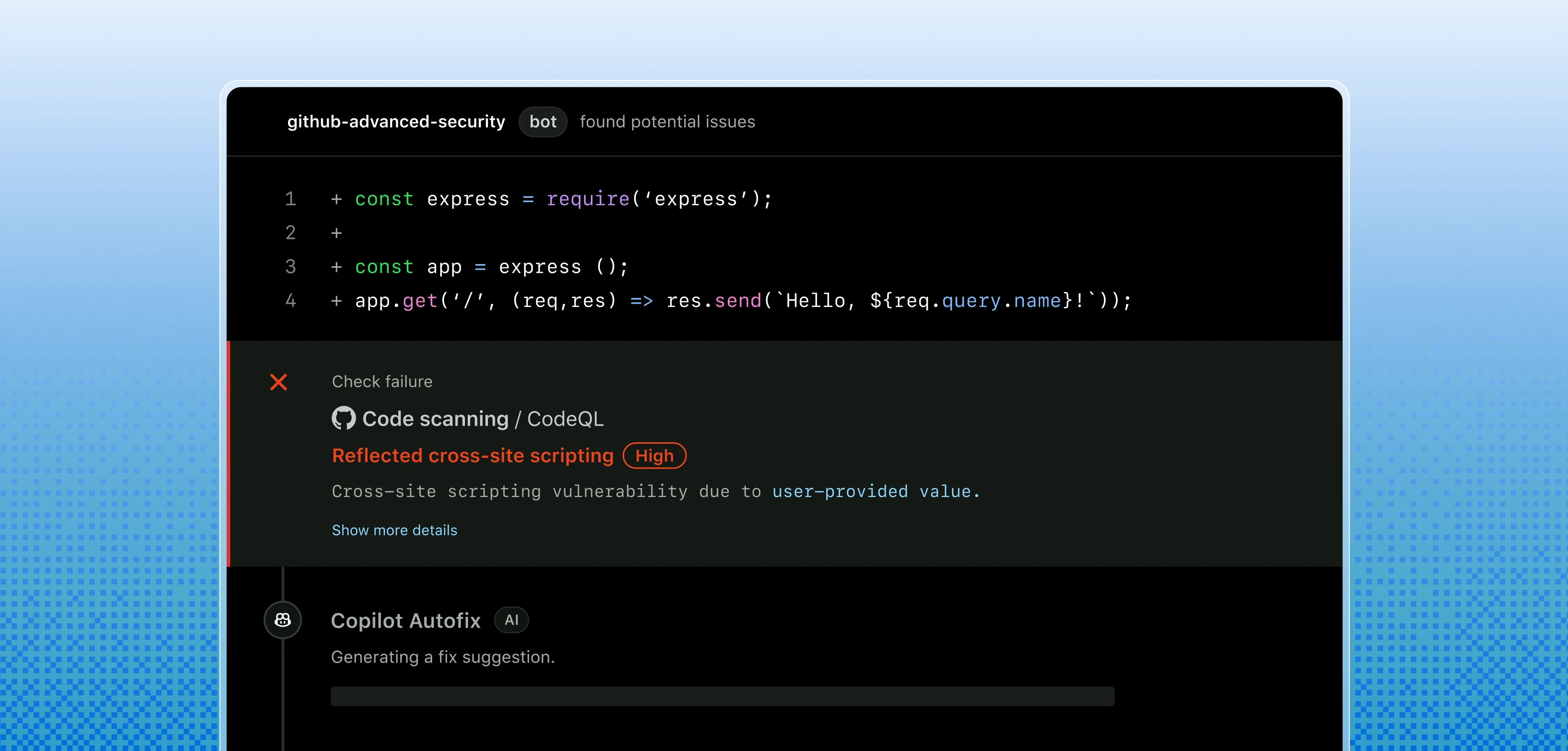Screen dimensions: 1568x751
Task: Click the Generating a fix suggestion text
Action: pos(443,657)
